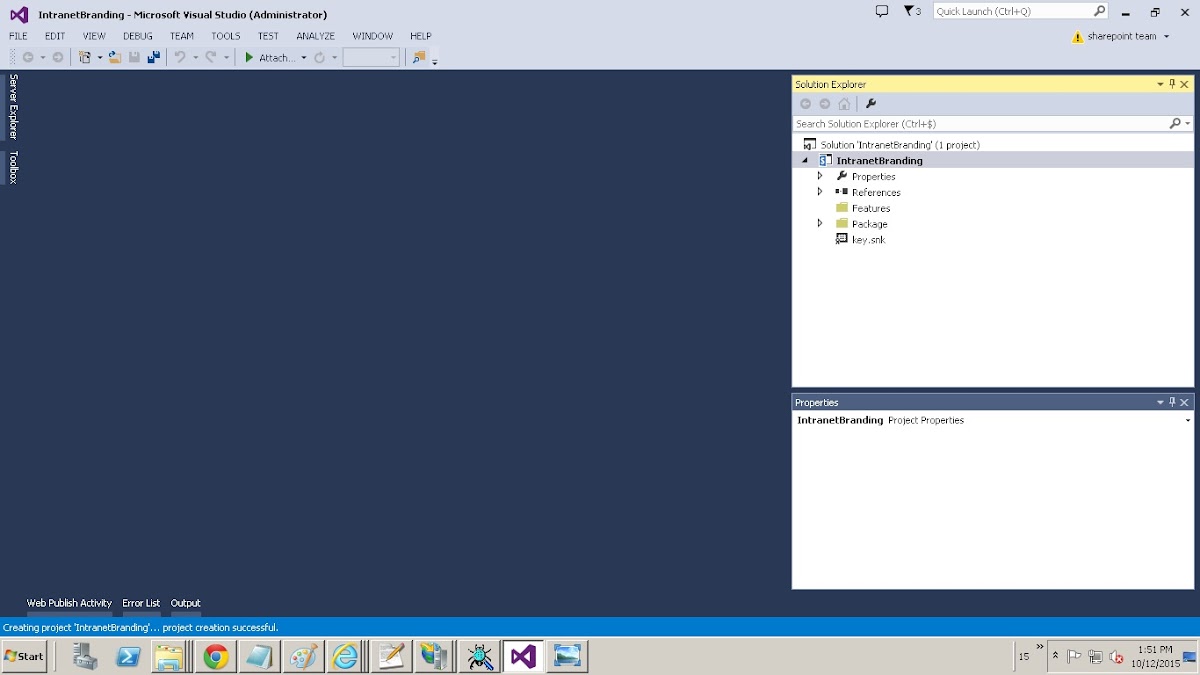Click the Refresh icon beside Attach

pyautogui.click(x=320, y=58)
